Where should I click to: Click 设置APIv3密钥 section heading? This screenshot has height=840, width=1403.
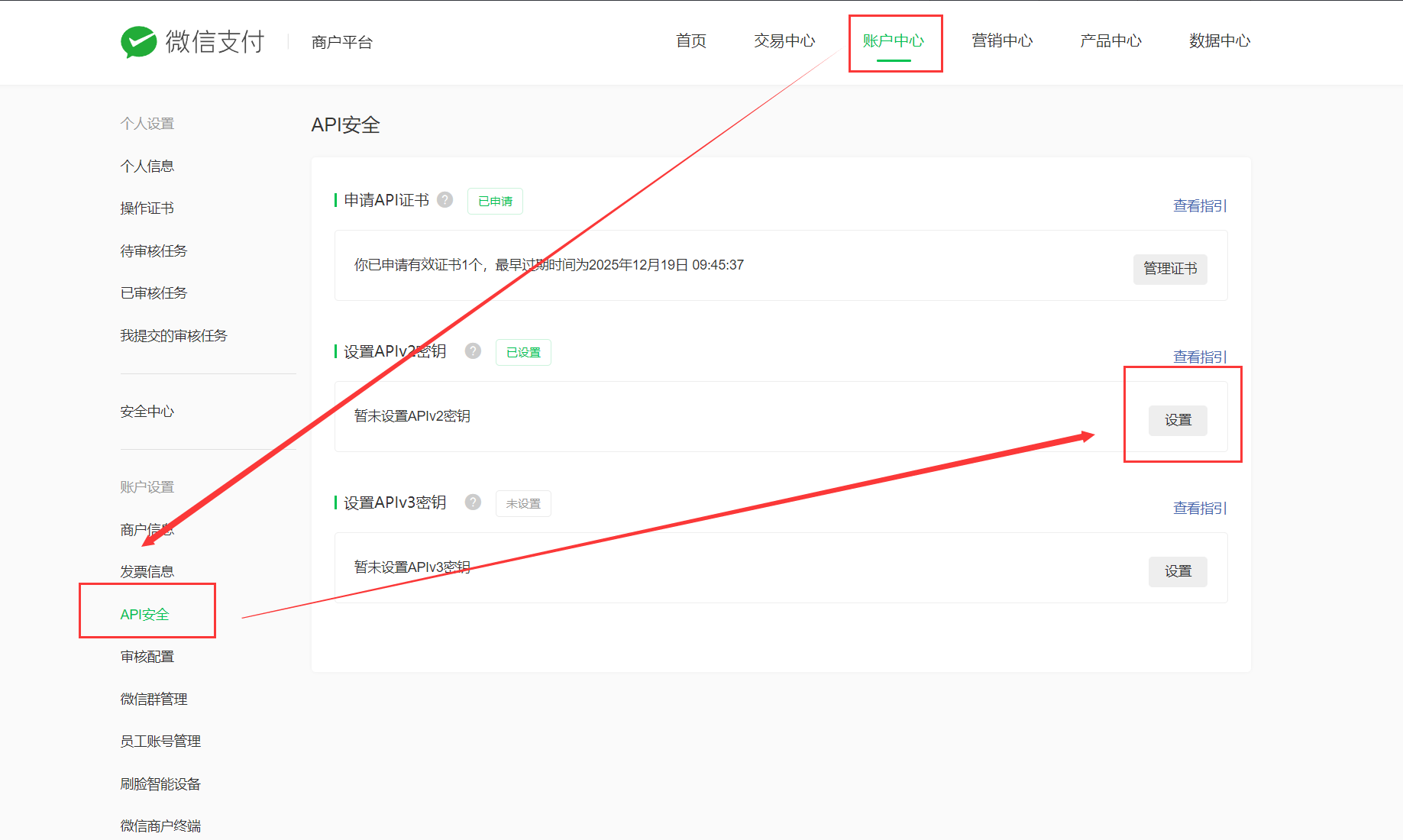point(395,502)
